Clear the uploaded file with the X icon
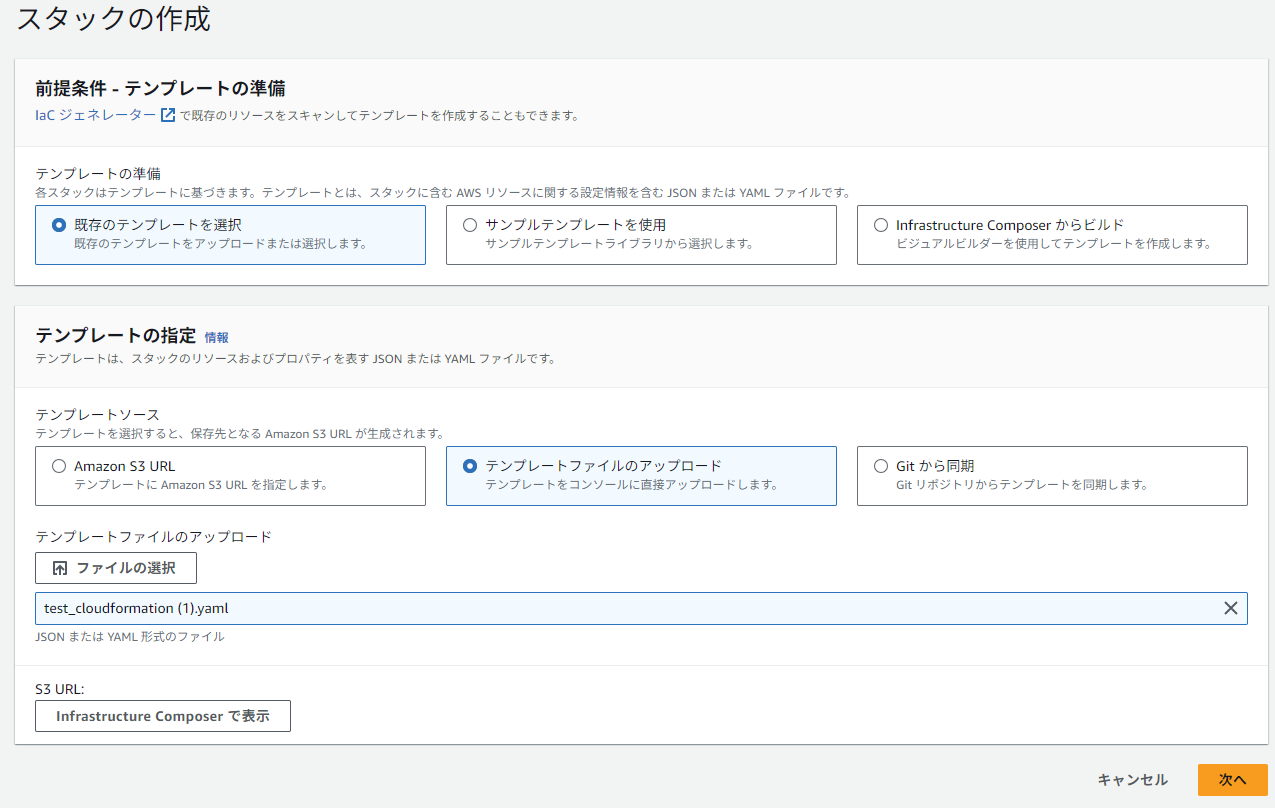 1230,608
